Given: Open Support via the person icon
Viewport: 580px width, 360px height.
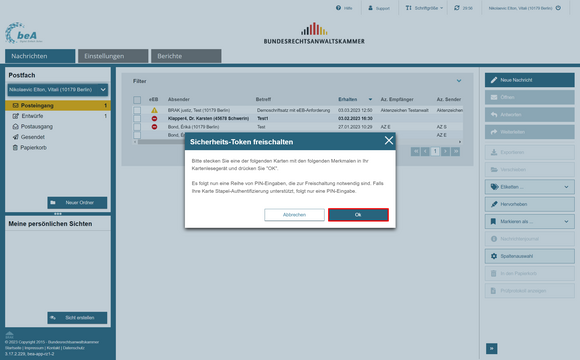Looking at the screenshot, I should pos(370,8).
